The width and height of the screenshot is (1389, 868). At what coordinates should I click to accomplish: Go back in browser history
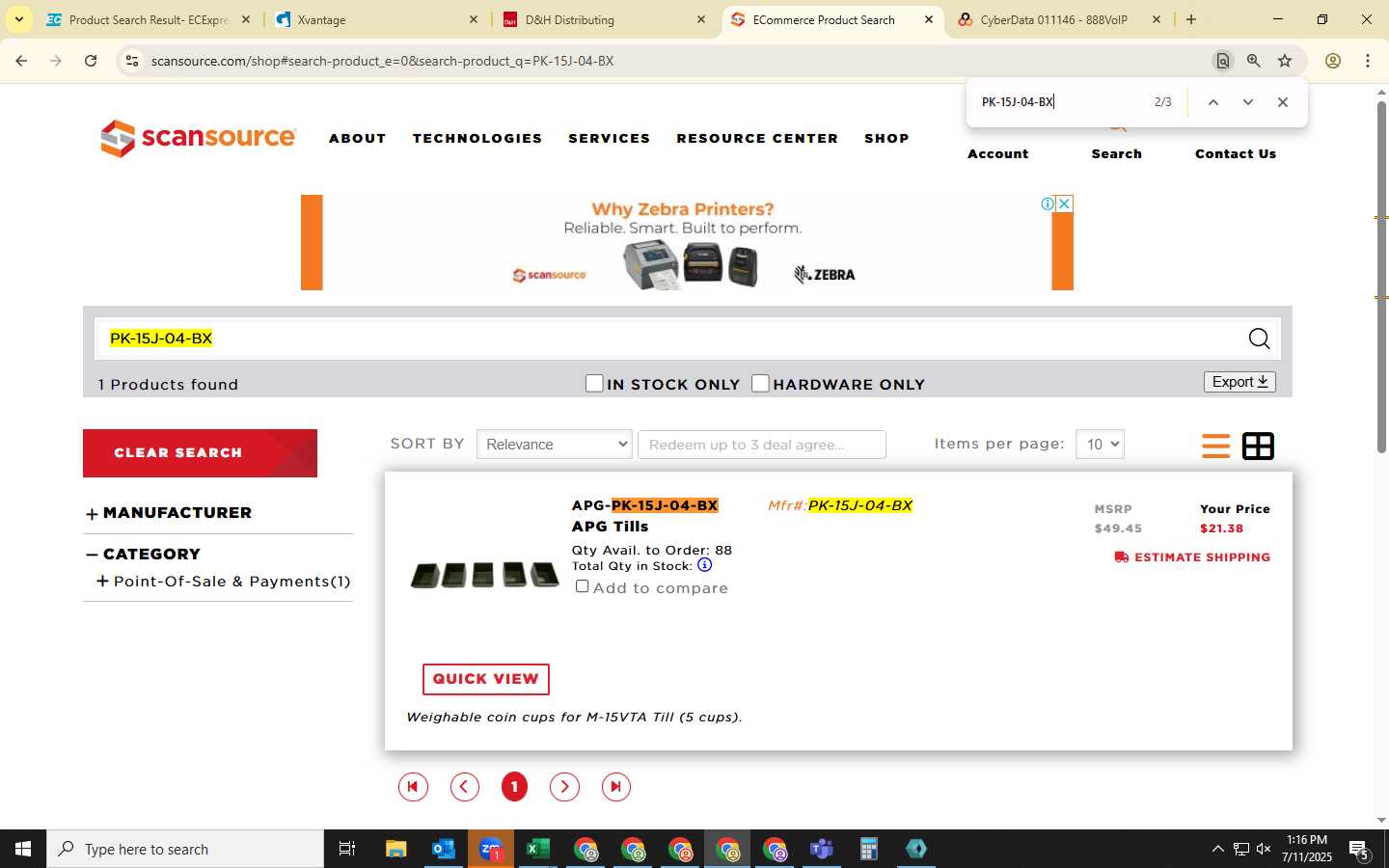(x=21, y=61)
